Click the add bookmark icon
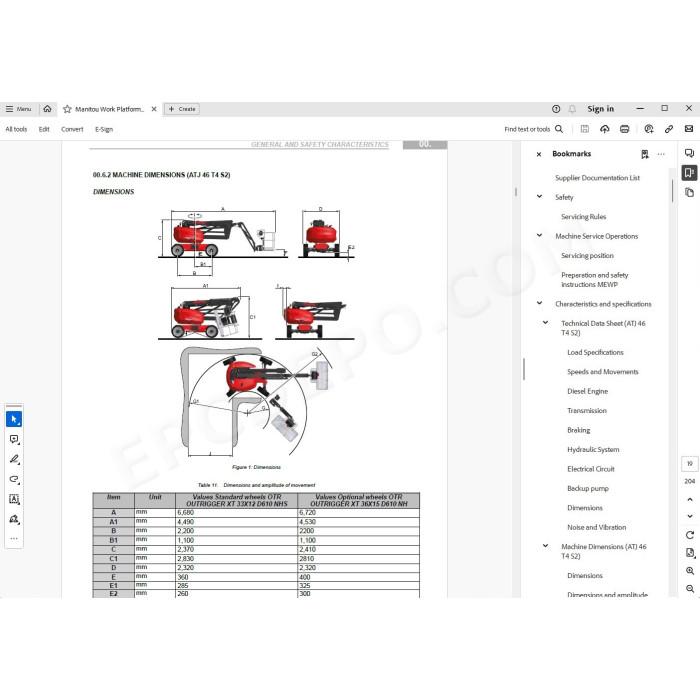Viewport: 700px width, 700px height. coord(645,154)
